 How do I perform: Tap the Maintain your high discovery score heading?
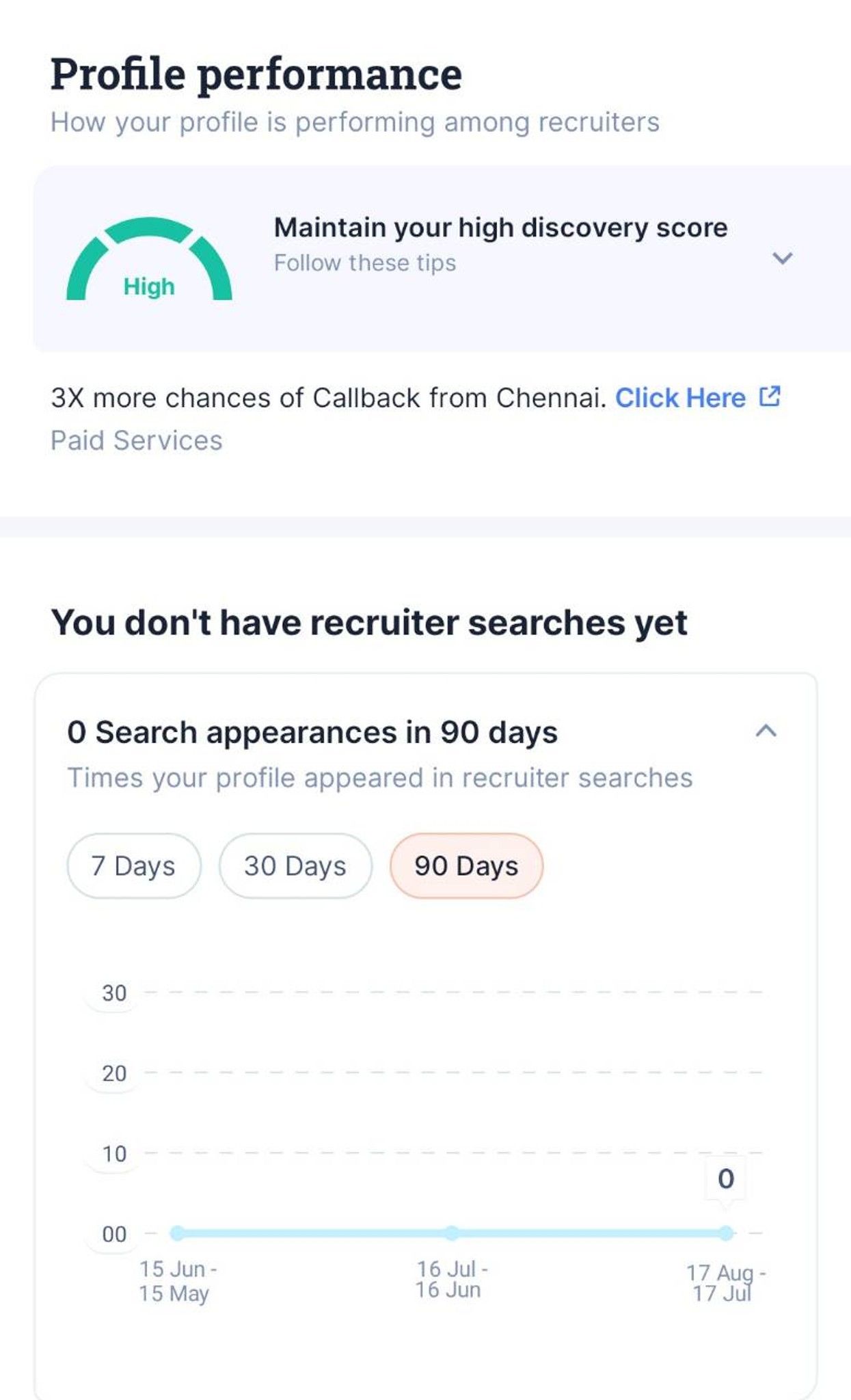tap(500, 228)
